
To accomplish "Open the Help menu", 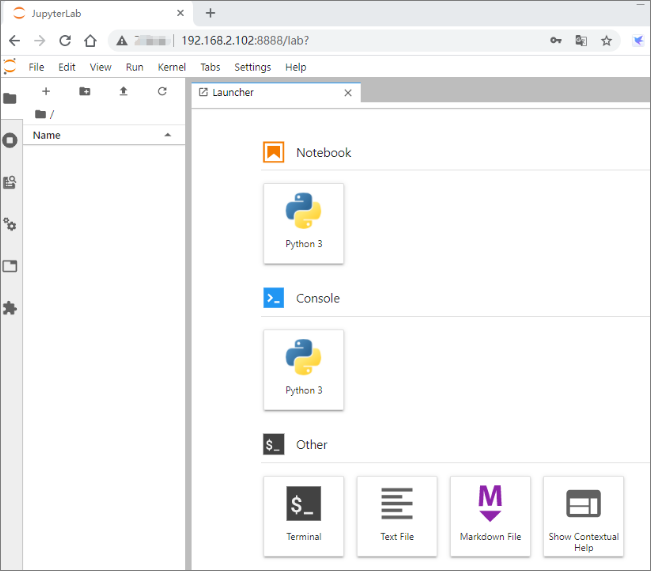I will point(296,67).
